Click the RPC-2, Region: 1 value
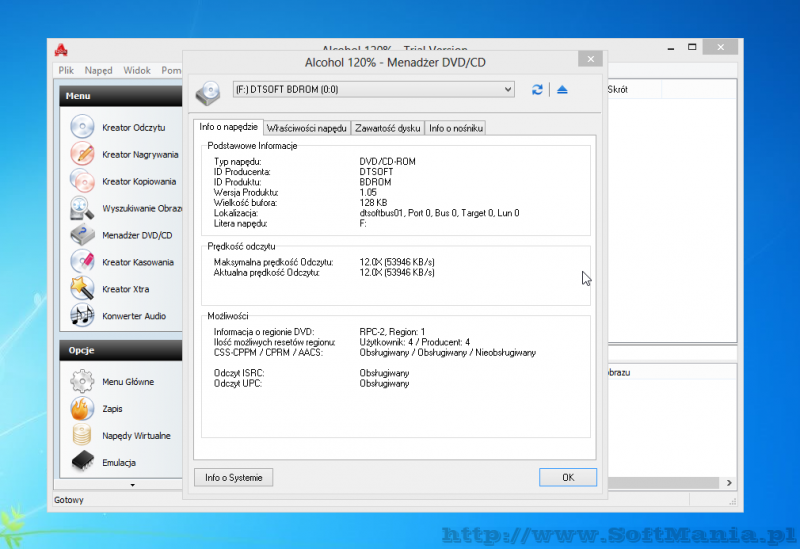This screenshot has width=800, height=549. 392,332
